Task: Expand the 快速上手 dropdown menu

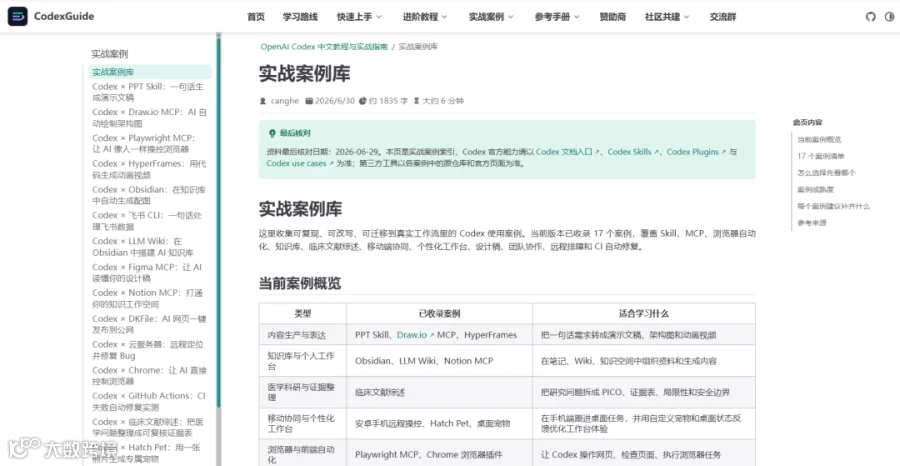Action: tap(359, 17)
